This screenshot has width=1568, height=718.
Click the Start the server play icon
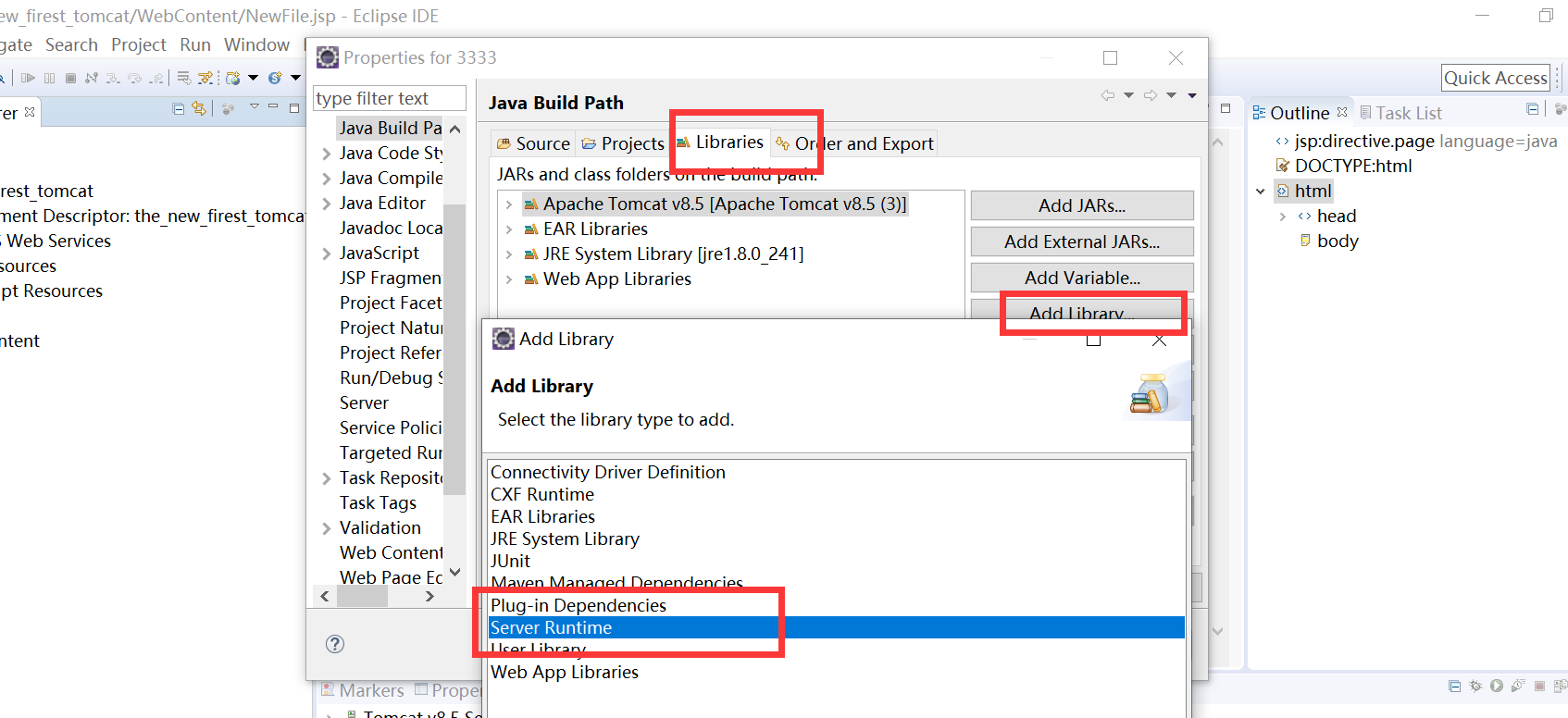coord(1497,687)
